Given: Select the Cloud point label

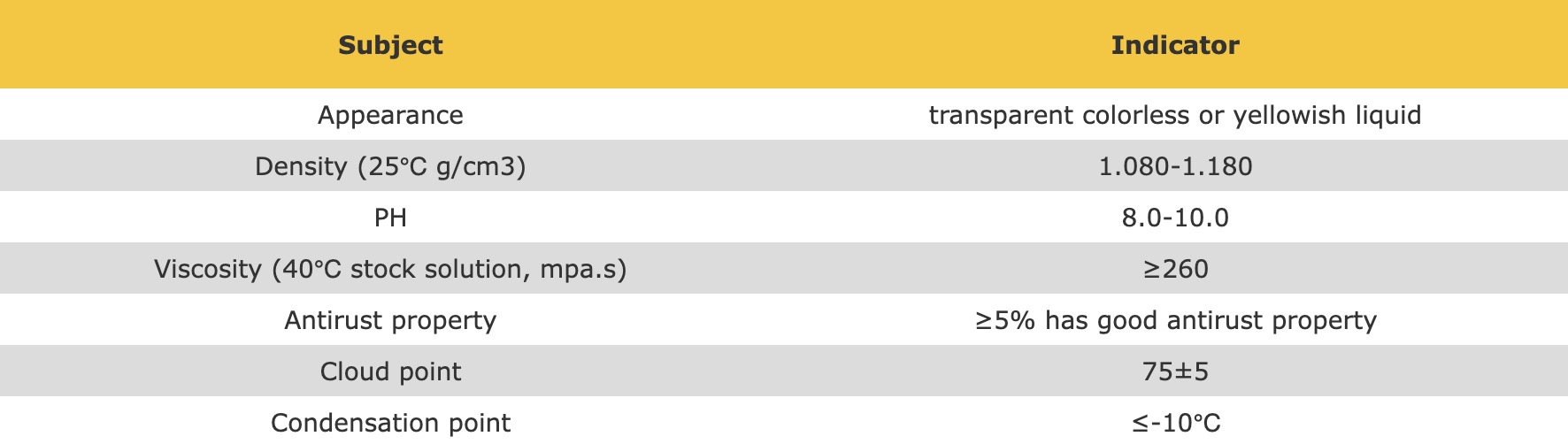Looking at the screenshot, I should 390,371.
